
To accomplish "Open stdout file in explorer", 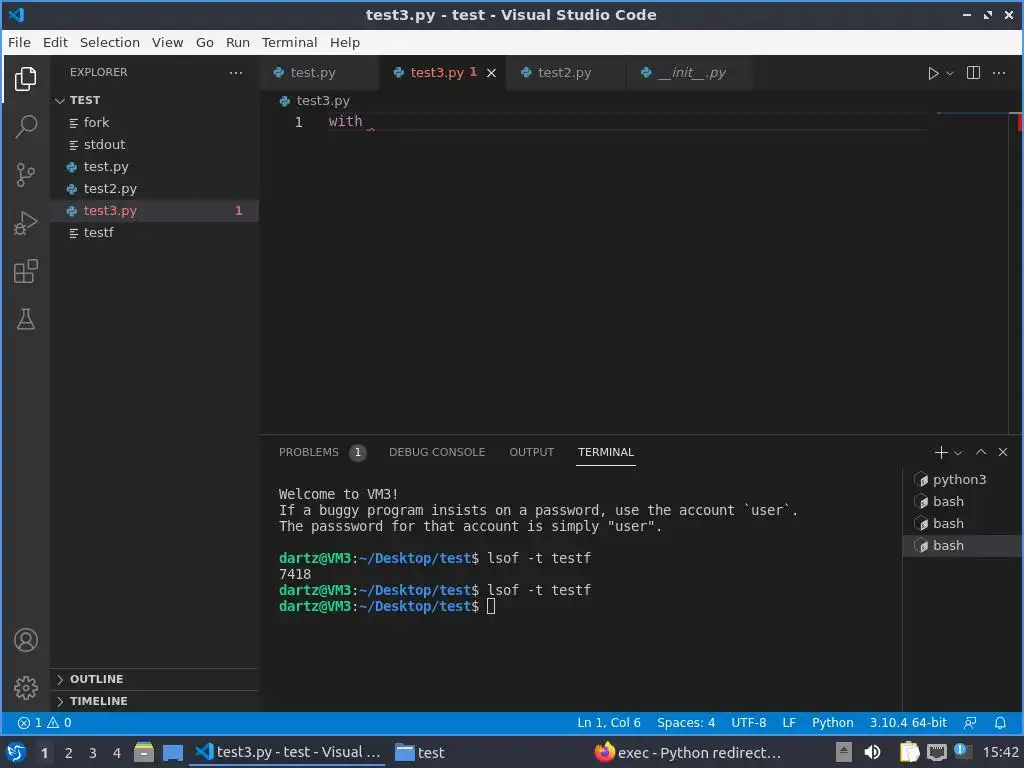I will pyautogui.click(x=155, y=144).
